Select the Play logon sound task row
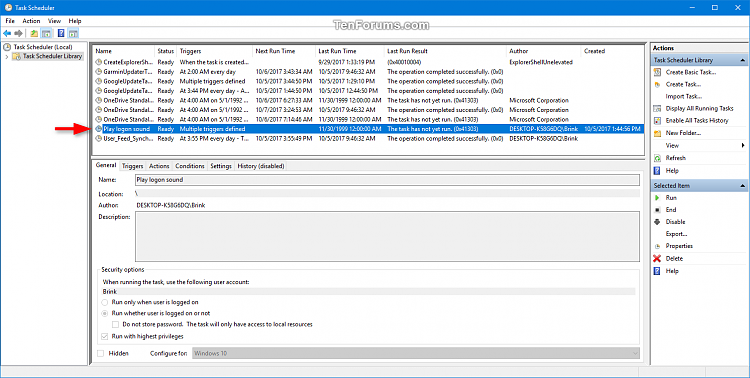Image resolution: width=750 pixels, height=378 pixels. tap(368, 129)
